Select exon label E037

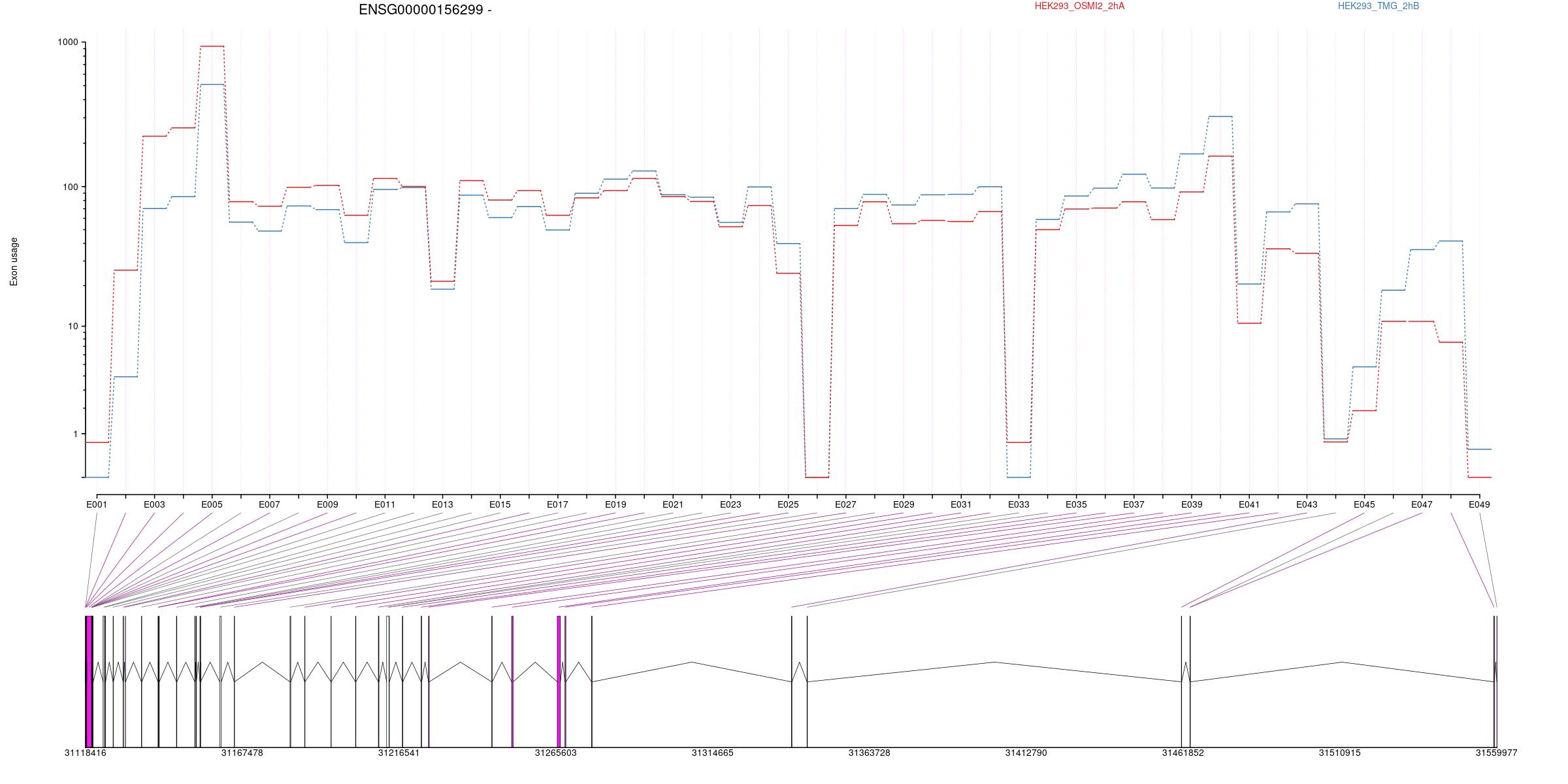click(x=1134, y=504)
